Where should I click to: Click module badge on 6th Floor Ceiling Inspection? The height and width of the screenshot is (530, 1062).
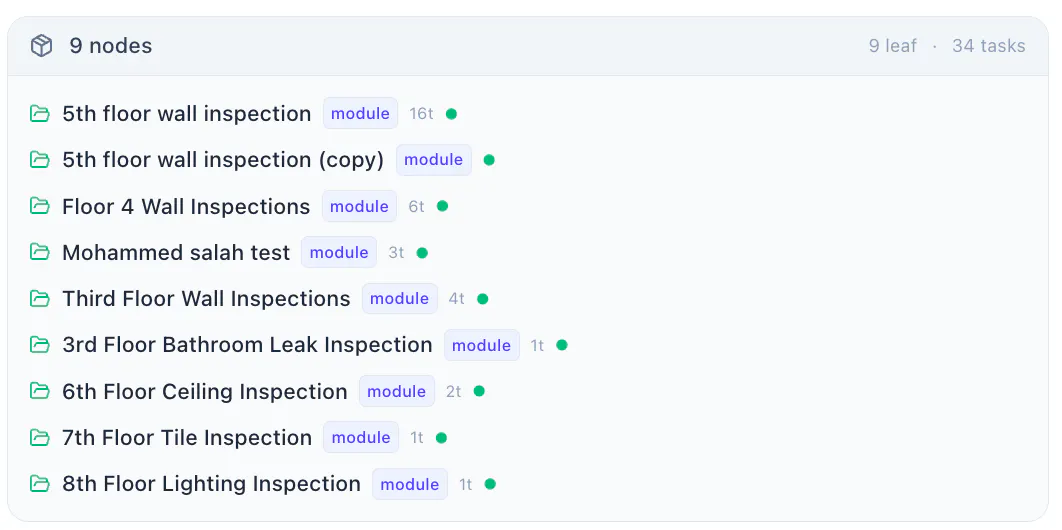[x=397, y=391]
